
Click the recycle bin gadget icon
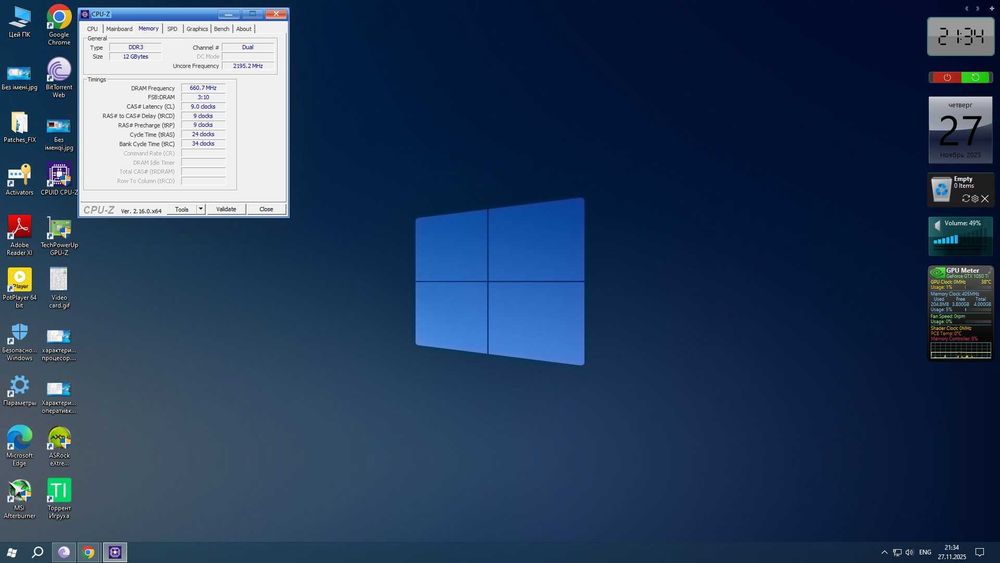[x=941, y=189]
